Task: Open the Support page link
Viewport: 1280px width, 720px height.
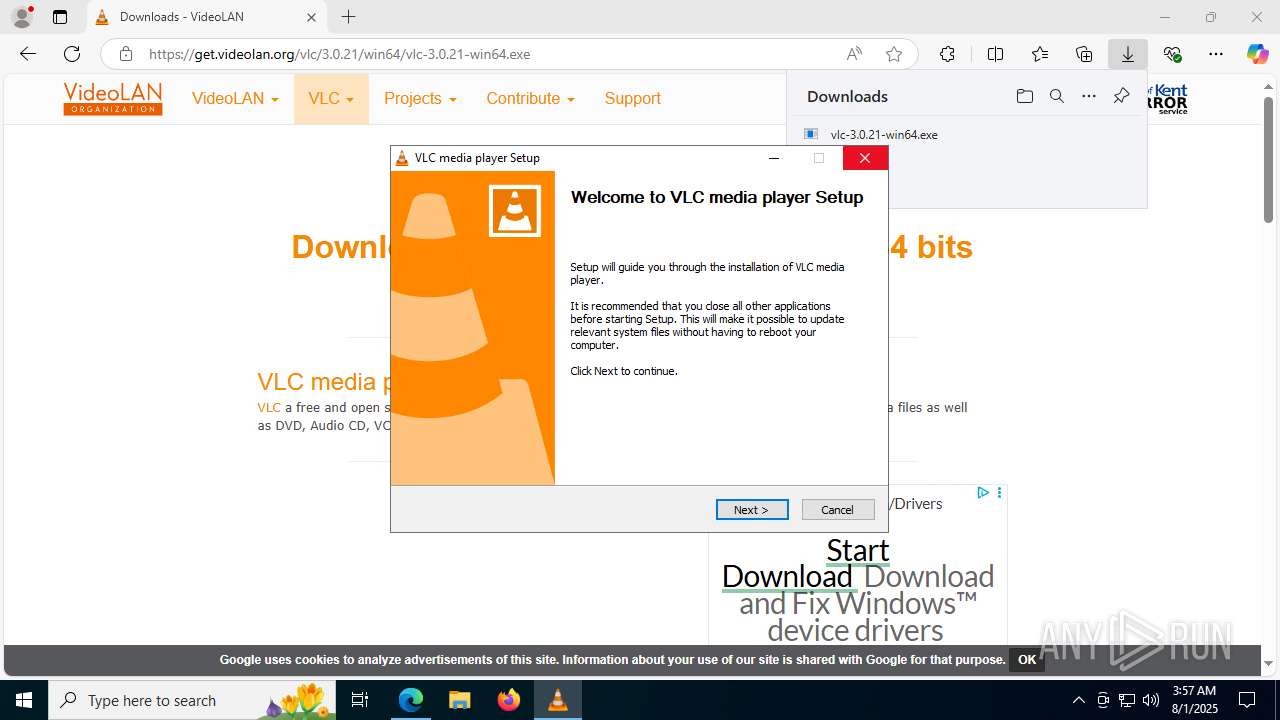Action: coord(632,98)
